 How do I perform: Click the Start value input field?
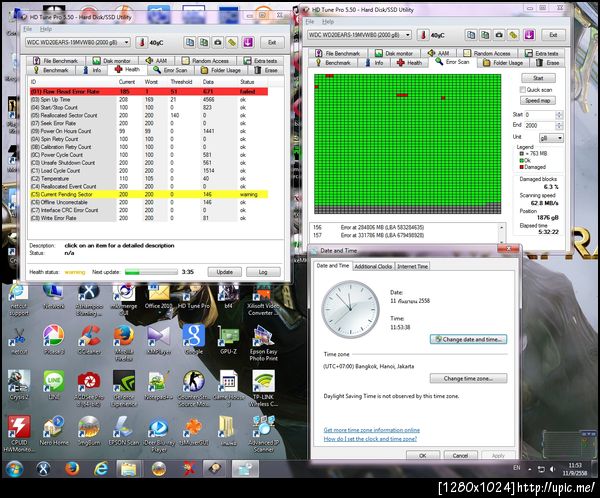click(540, 115)
